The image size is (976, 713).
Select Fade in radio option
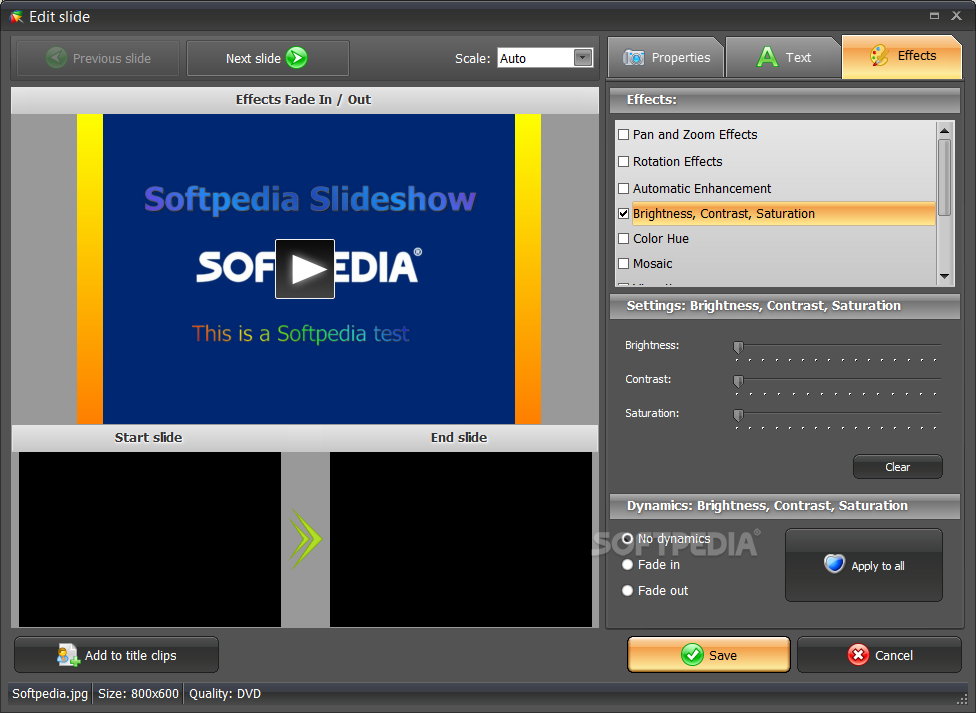tap(627, 565)
